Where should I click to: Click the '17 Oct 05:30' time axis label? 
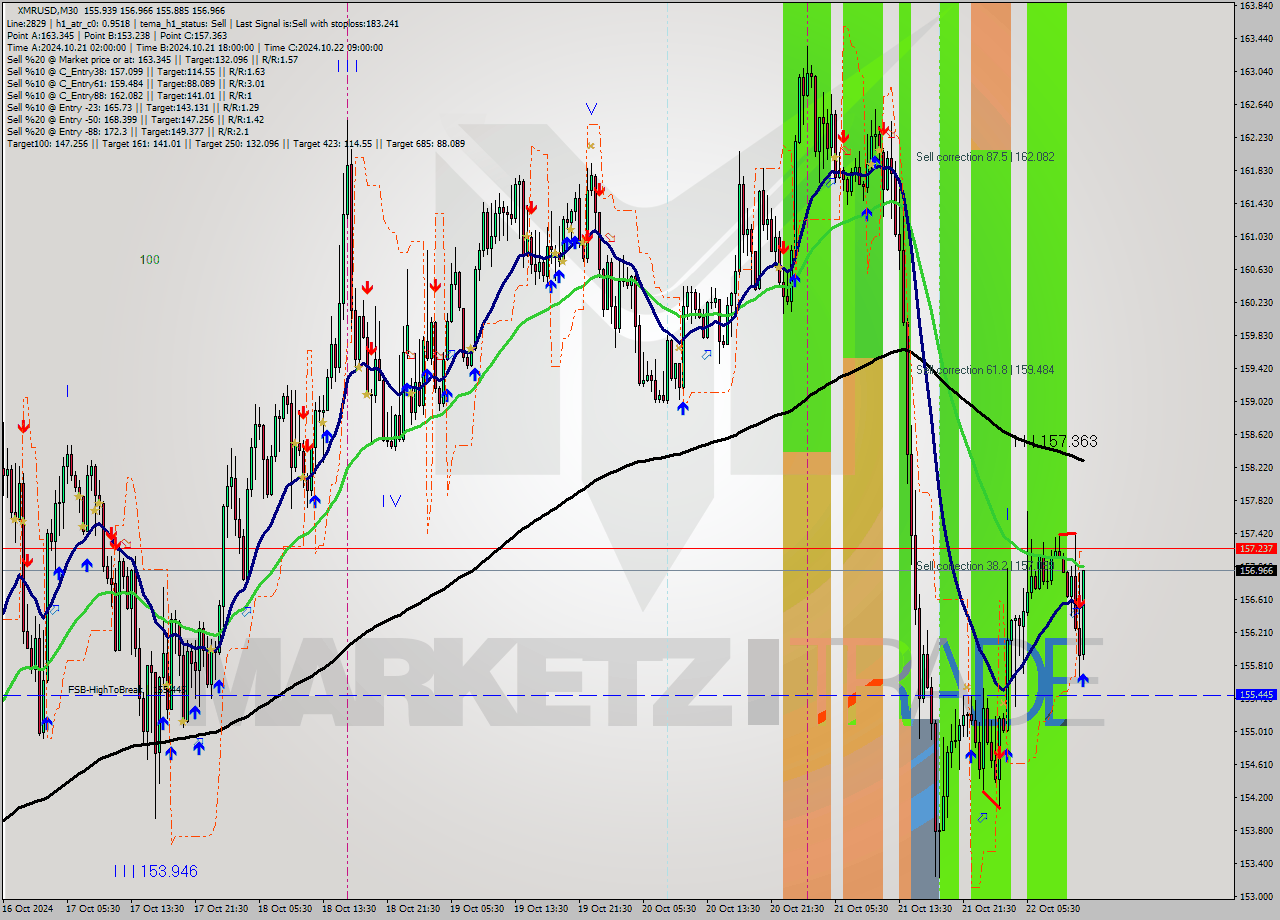point(92,909)
